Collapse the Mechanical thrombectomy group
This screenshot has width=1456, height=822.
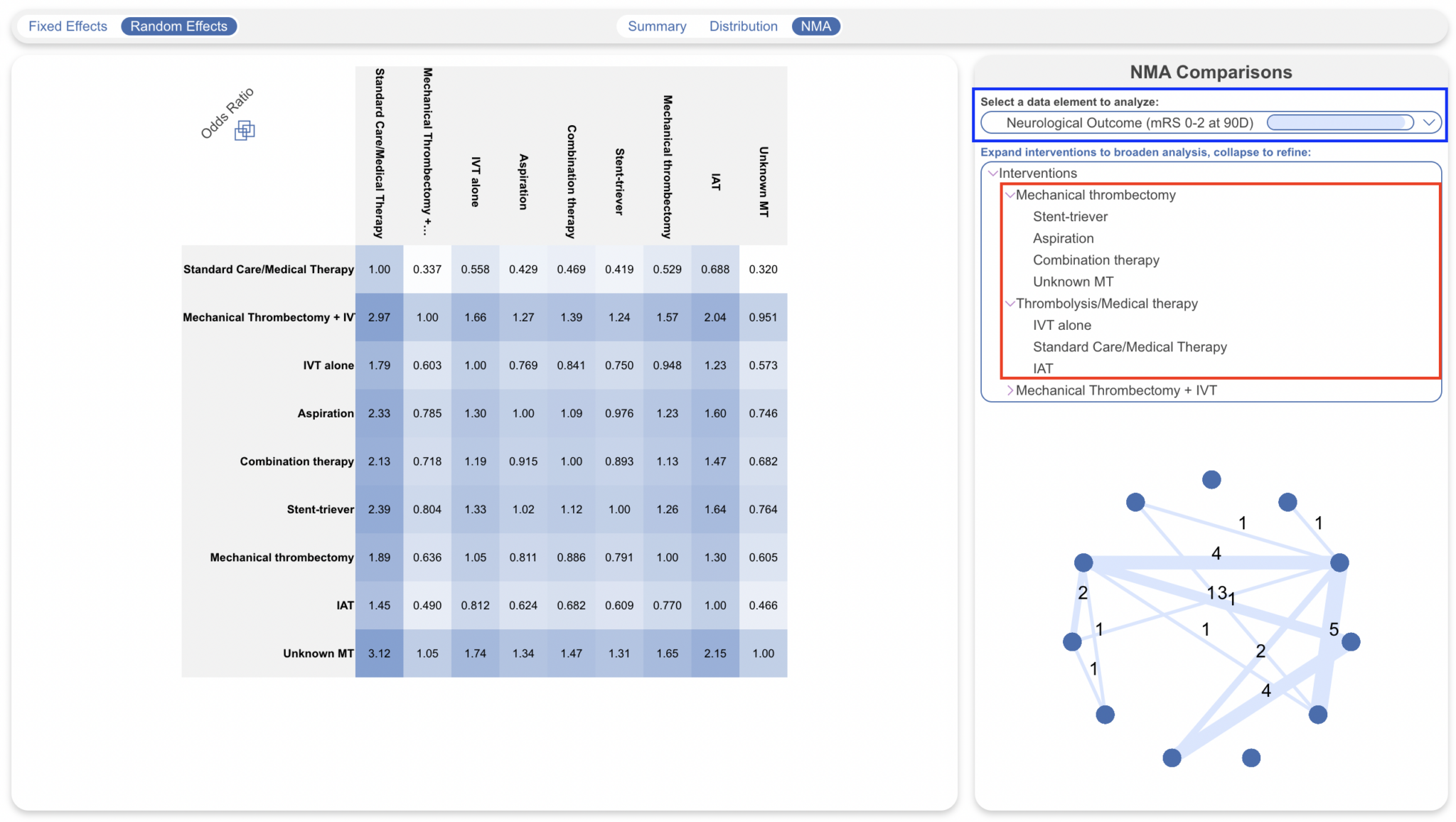1010,195
